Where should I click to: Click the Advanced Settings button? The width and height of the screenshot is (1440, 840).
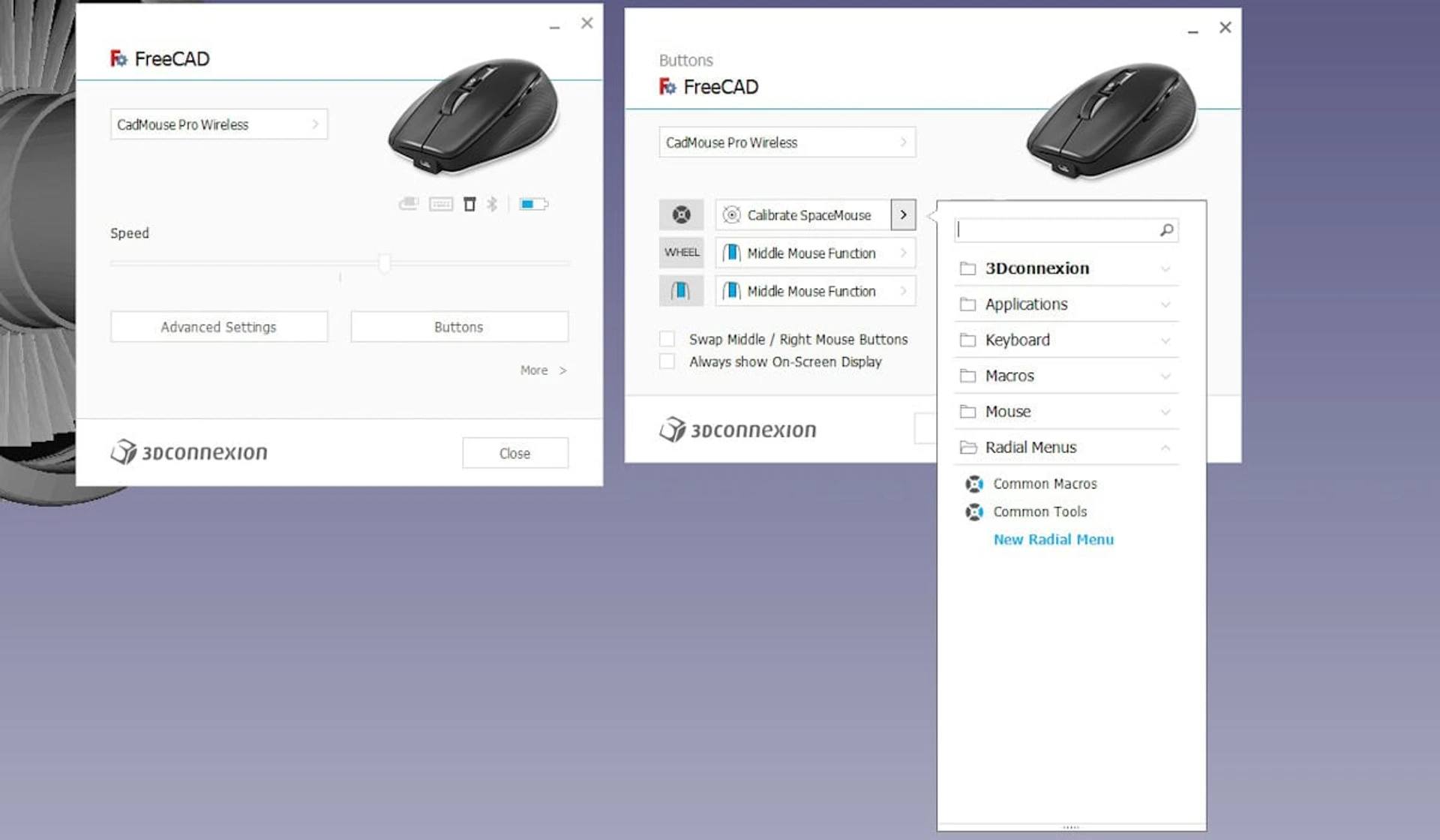[219, 327]
